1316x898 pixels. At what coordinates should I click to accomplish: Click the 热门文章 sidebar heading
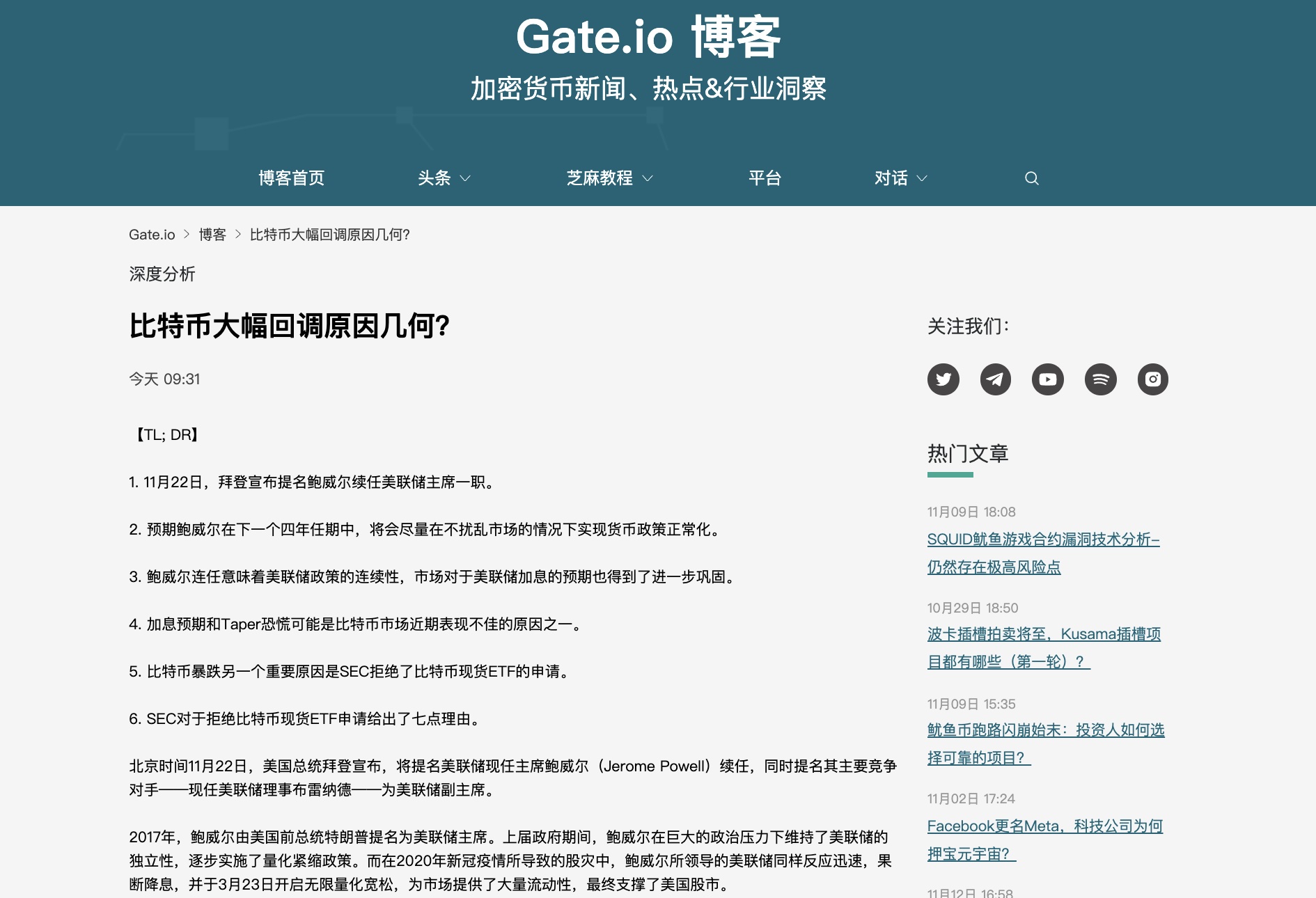click(968, 453)
